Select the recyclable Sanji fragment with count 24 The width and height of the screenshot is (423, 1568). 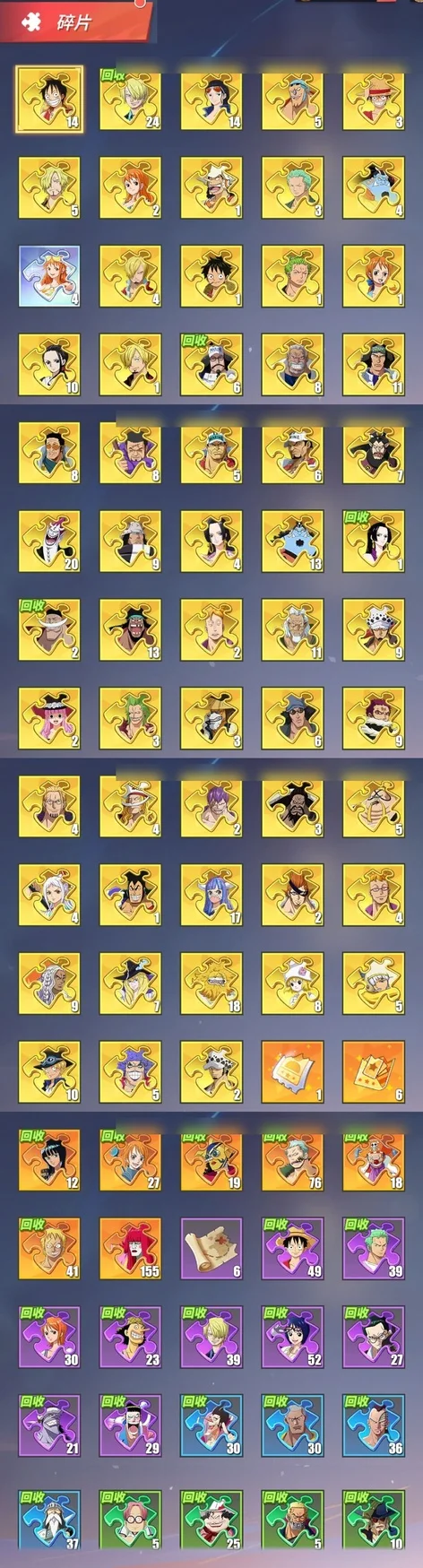click(131, 100)
